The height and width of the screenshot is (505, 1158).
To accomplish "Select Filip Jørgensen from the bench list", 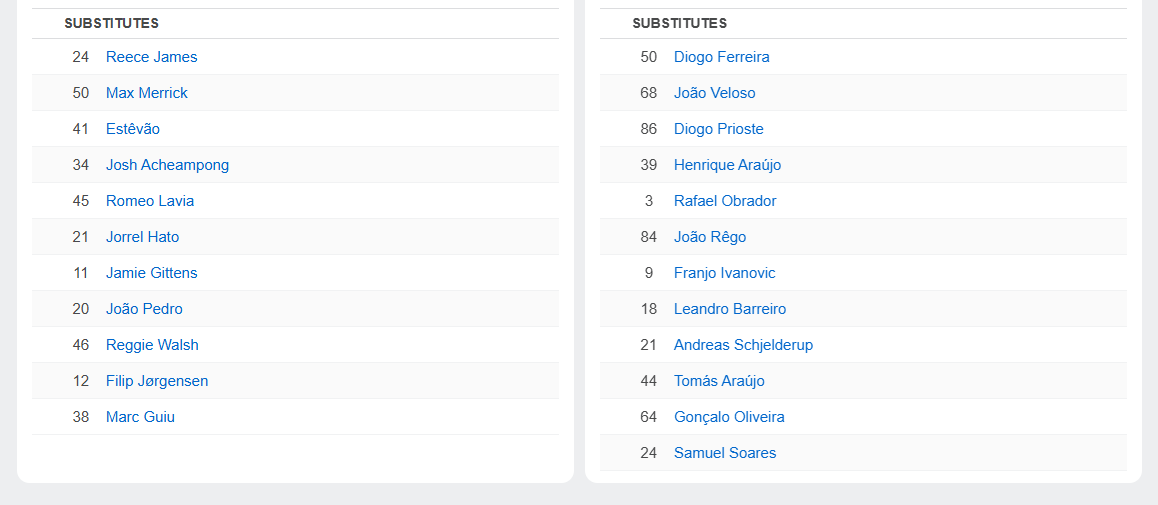I will point(157,381).
